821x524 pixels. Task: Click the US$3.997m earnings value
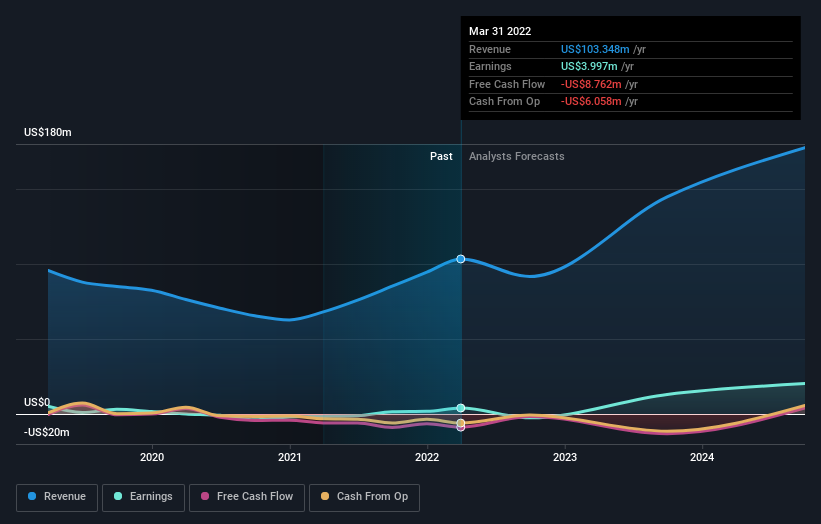589,66
